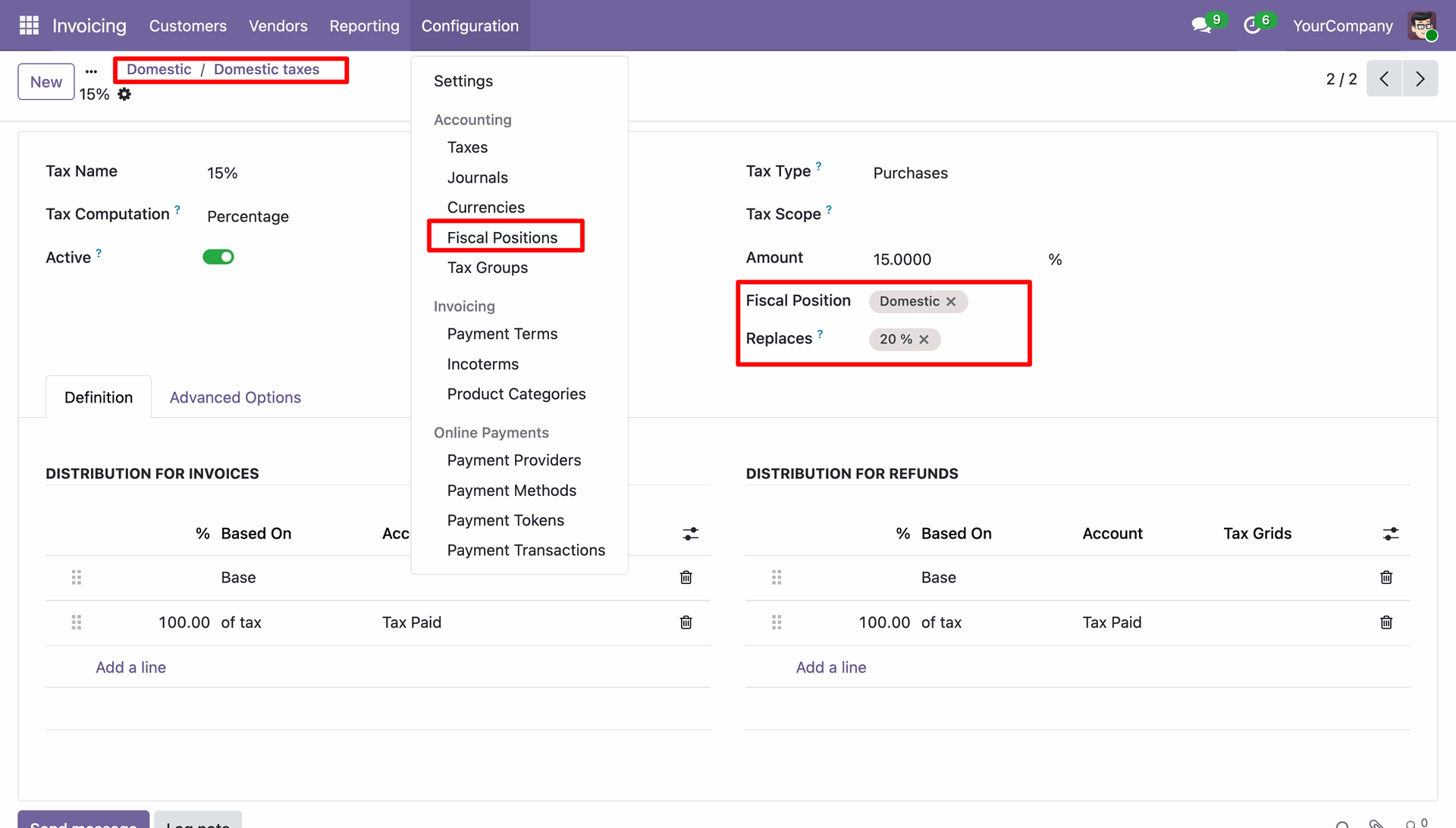1456x828 pixels.
Task: Go to the previous record arrow
Action: pos(1384,79)
